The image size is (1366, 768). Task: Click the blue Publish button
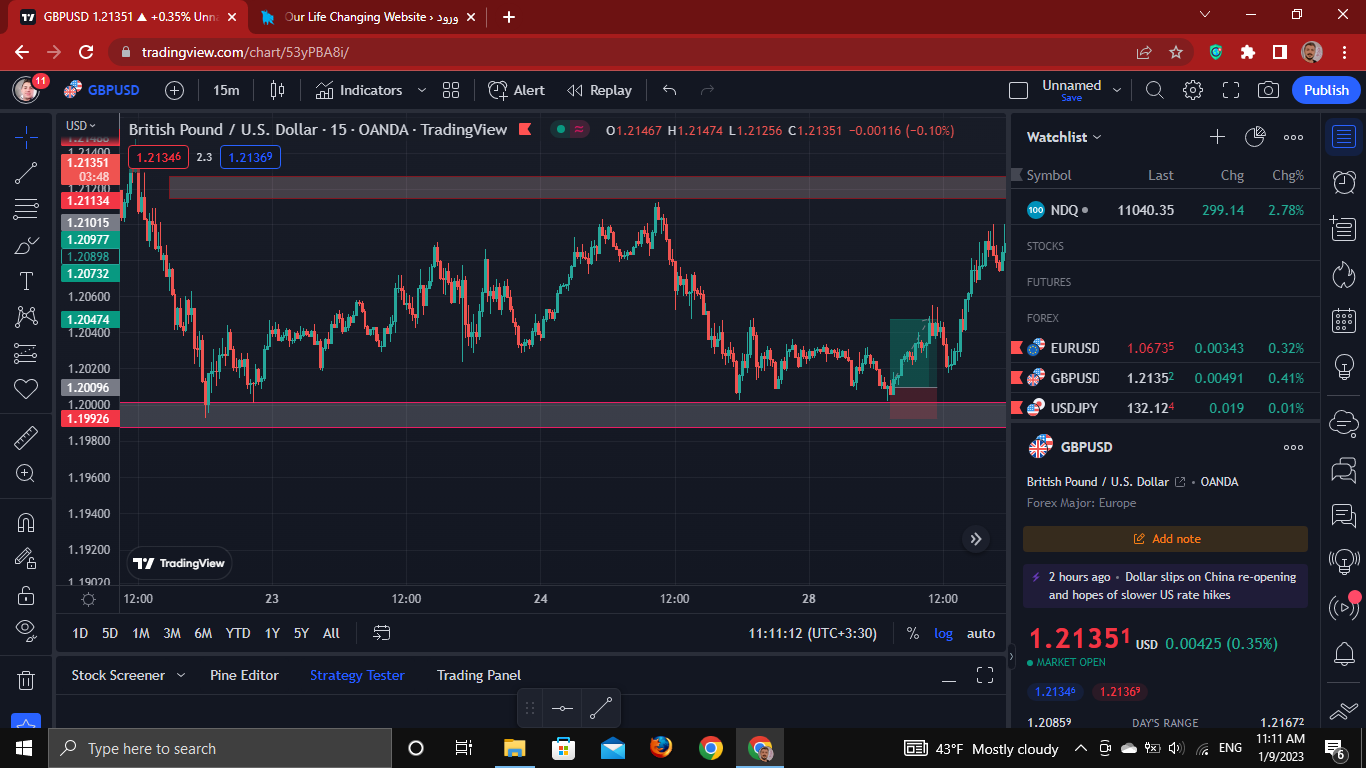tap(1326, 90)
